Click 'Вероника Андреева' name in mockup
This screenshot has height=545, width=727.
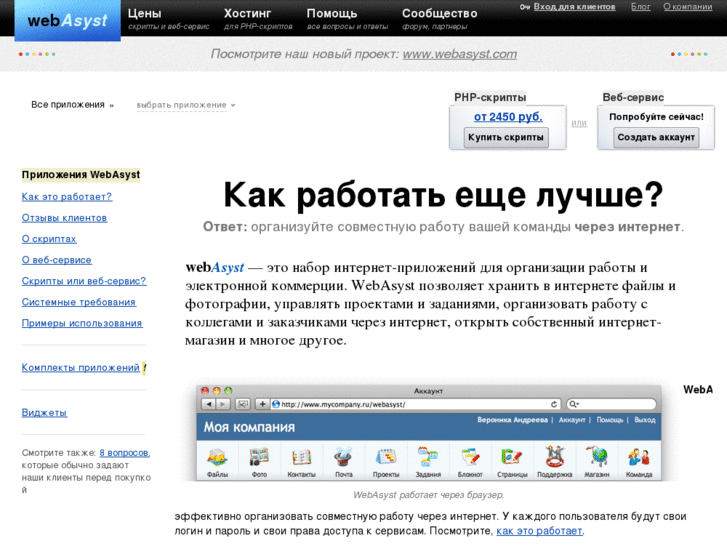tap(512, 420)
